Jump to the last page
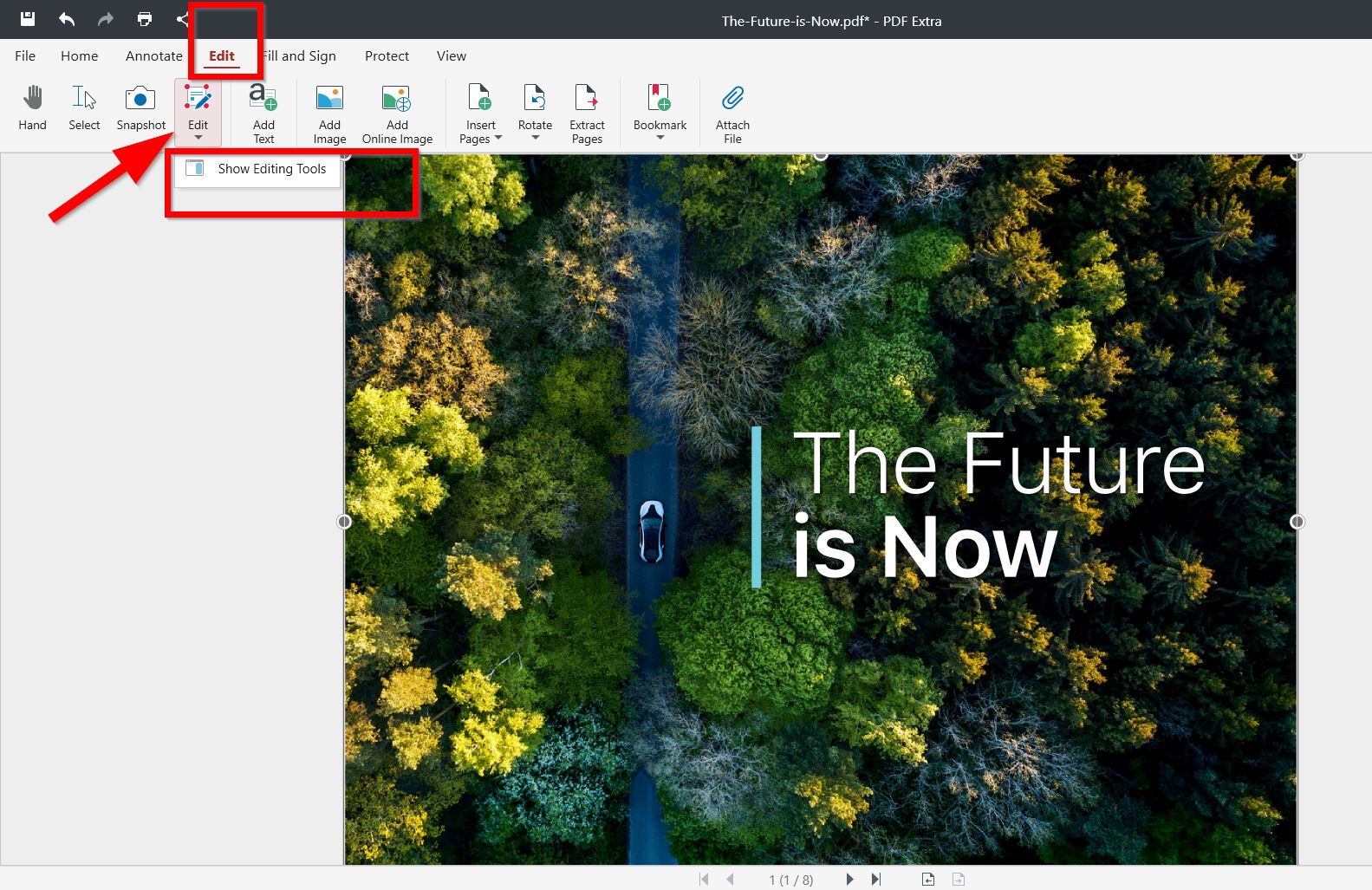The width and height of the screenshot is (1372, 890). (x=876, y=879)
